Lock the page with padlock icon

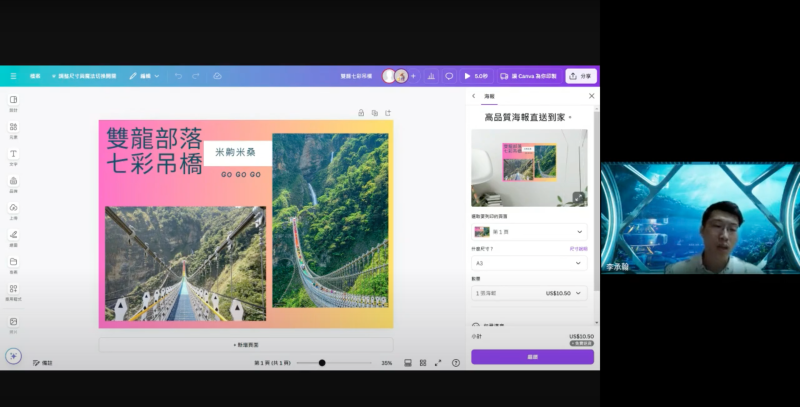pyautogui.click(x=361, y=113)
